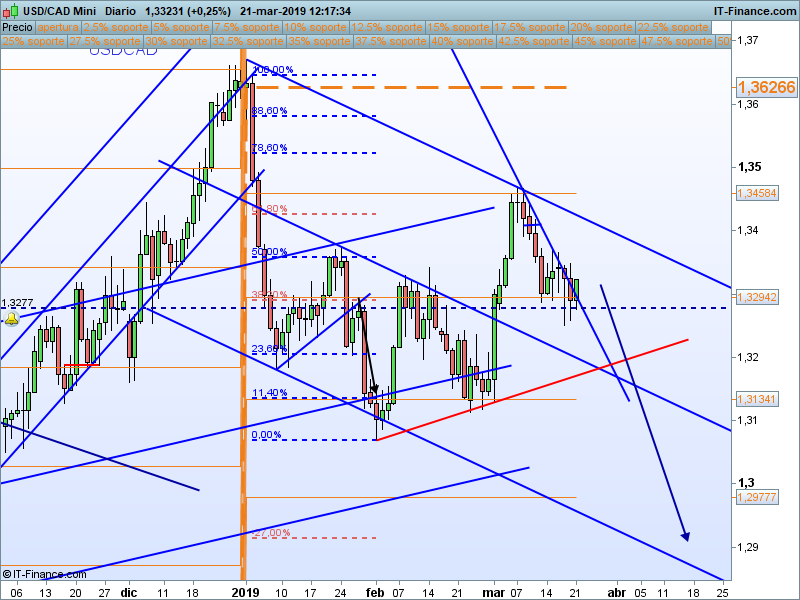Screen dimensions: 800x600
Task: Click the USD/CAD Mini instrument name
Action: (x=59, y=11)
